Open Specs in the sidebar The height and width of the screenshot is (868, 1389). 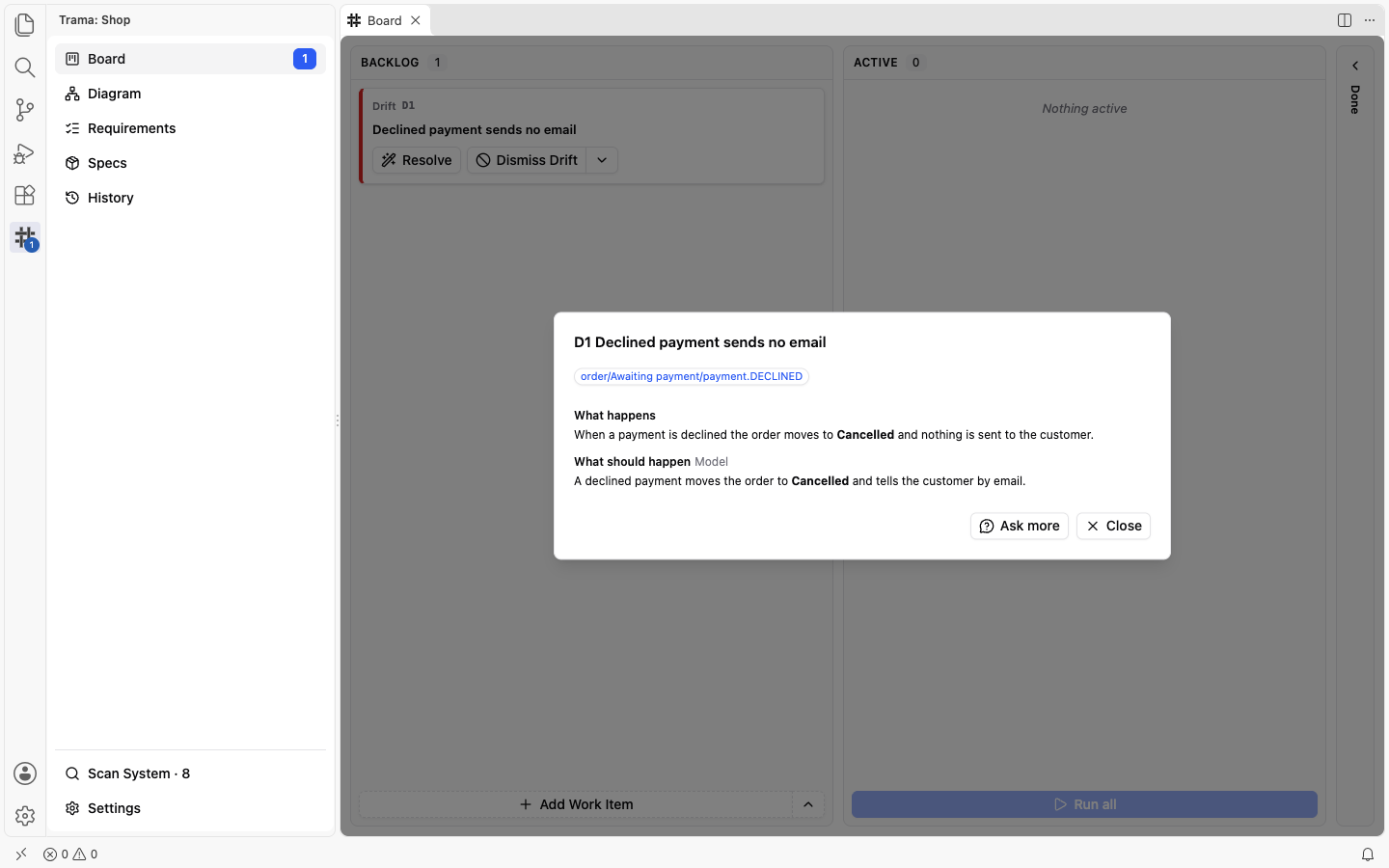tap(190, 163)
